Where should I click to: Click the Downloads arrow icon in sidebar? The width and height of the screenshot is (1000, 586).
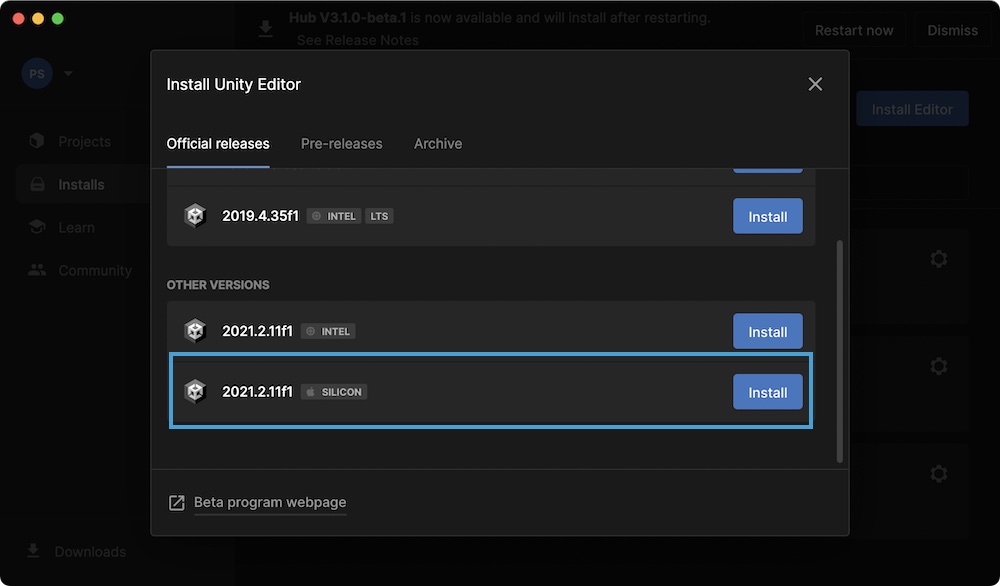[x=33, y=551]
